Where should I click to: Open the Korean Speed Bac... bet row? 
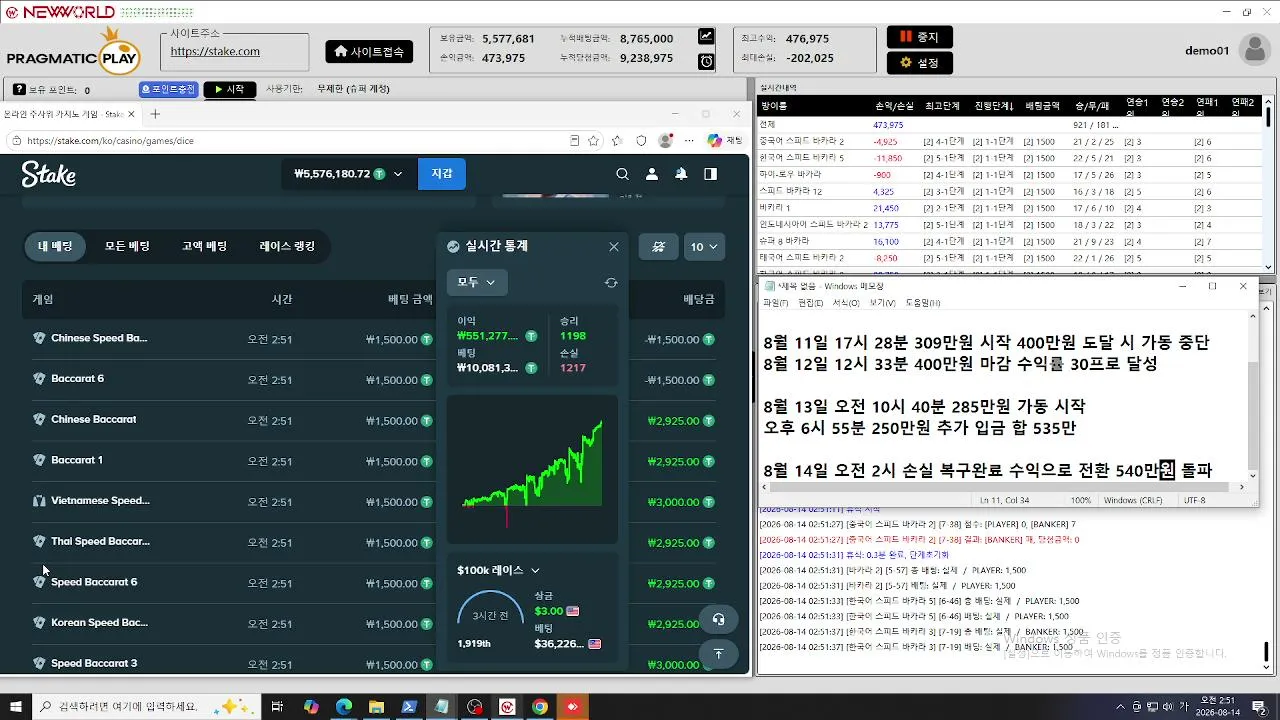tap(375, 623)
